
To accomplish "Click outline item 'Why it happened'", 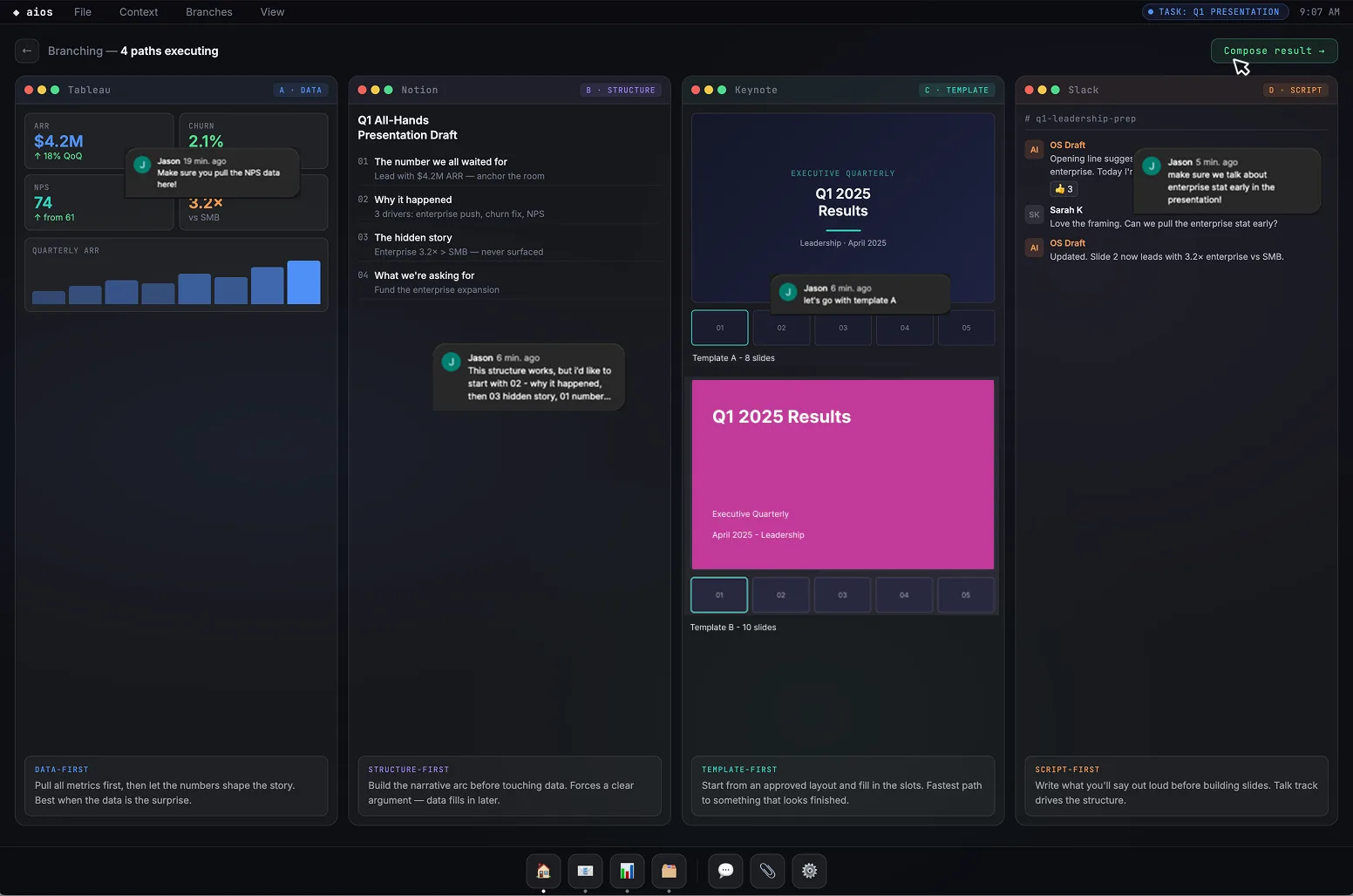I will pyautogui.click(x=509, y=207).
